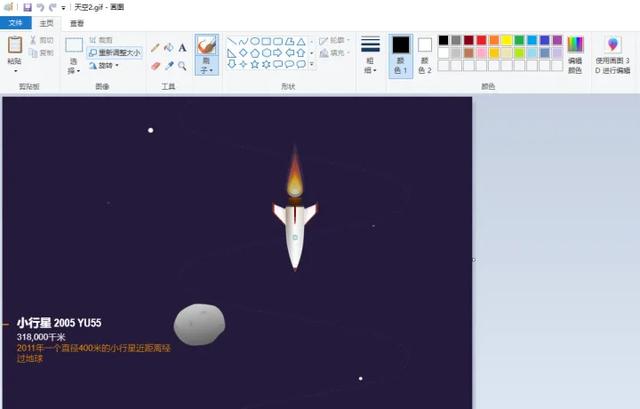Pick the red color swatch

481,40
